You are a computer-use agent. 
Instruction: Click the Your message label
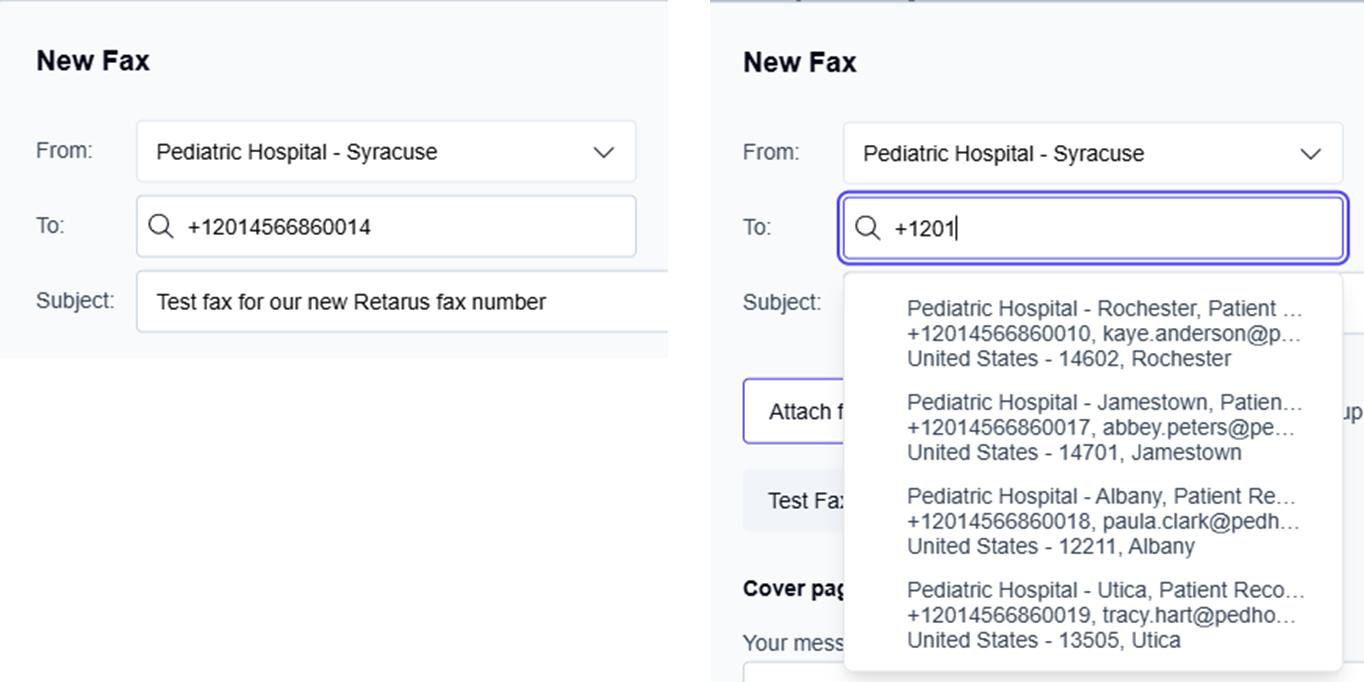point(793,642)
